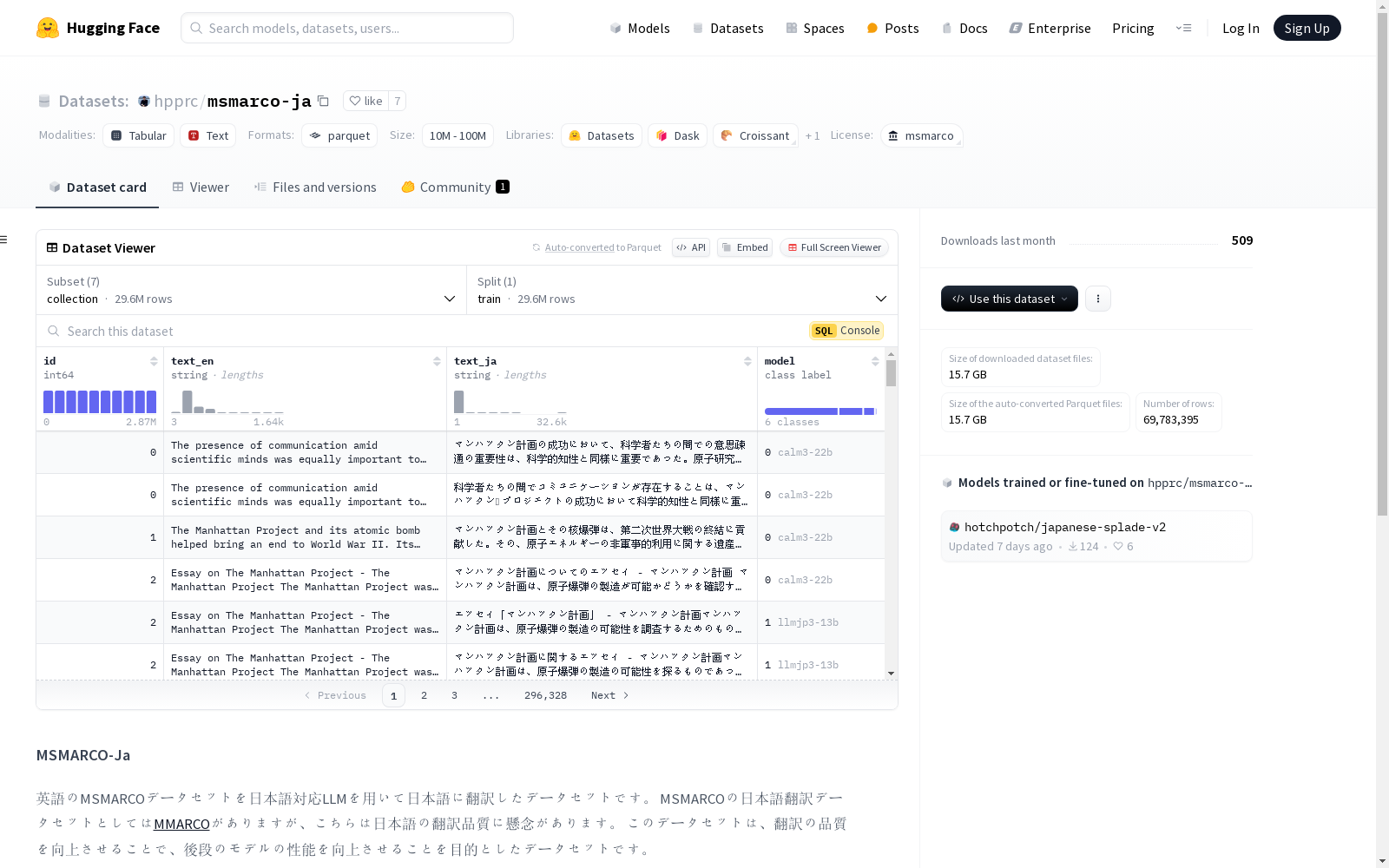Open the table of contents sidebar icon
This screenshot has height=868, width=1389.
click(x=4, y=240)
